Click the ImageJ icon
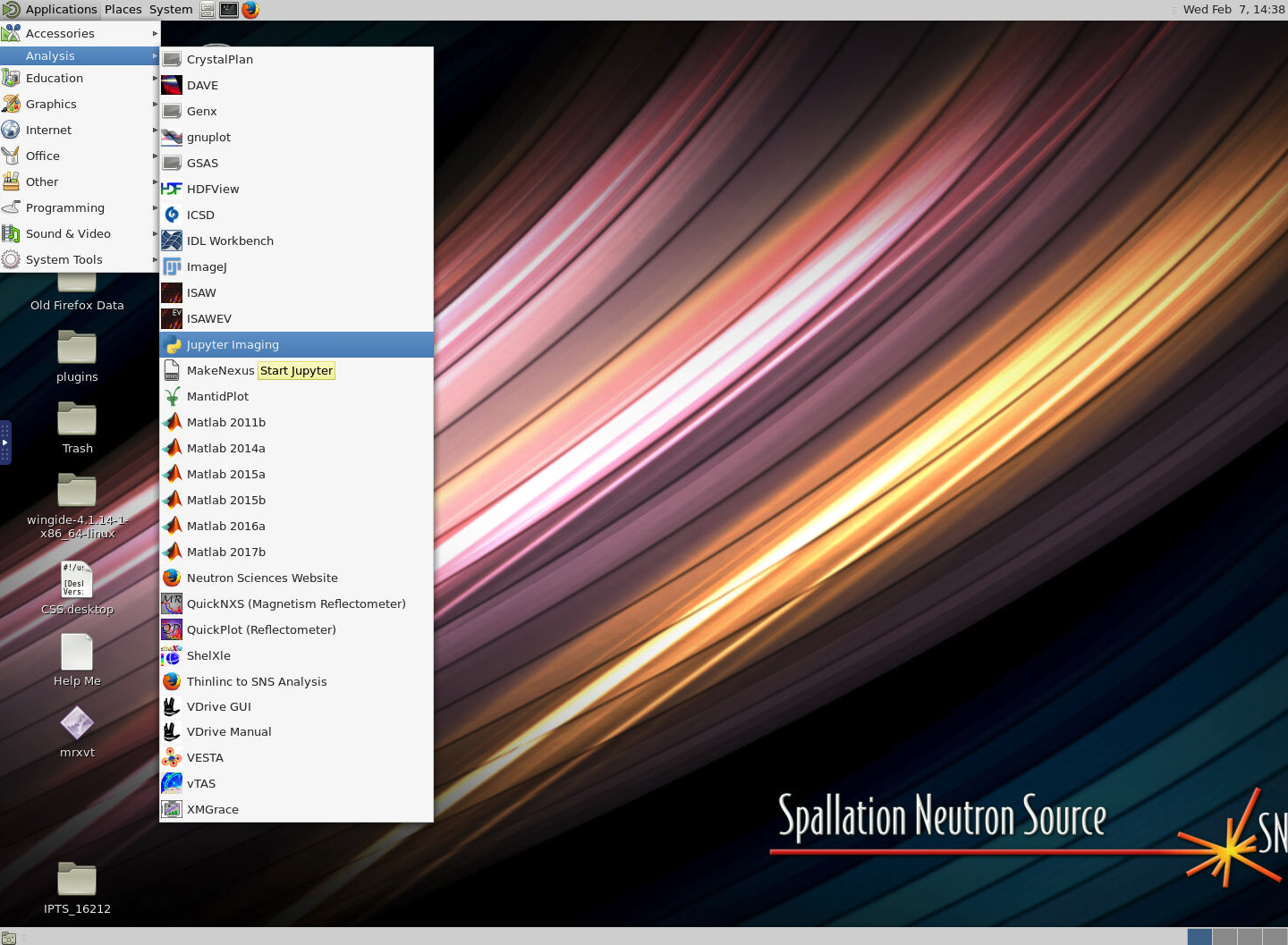This screenshot has width=1288, height=945. click(x=172, y=266)
